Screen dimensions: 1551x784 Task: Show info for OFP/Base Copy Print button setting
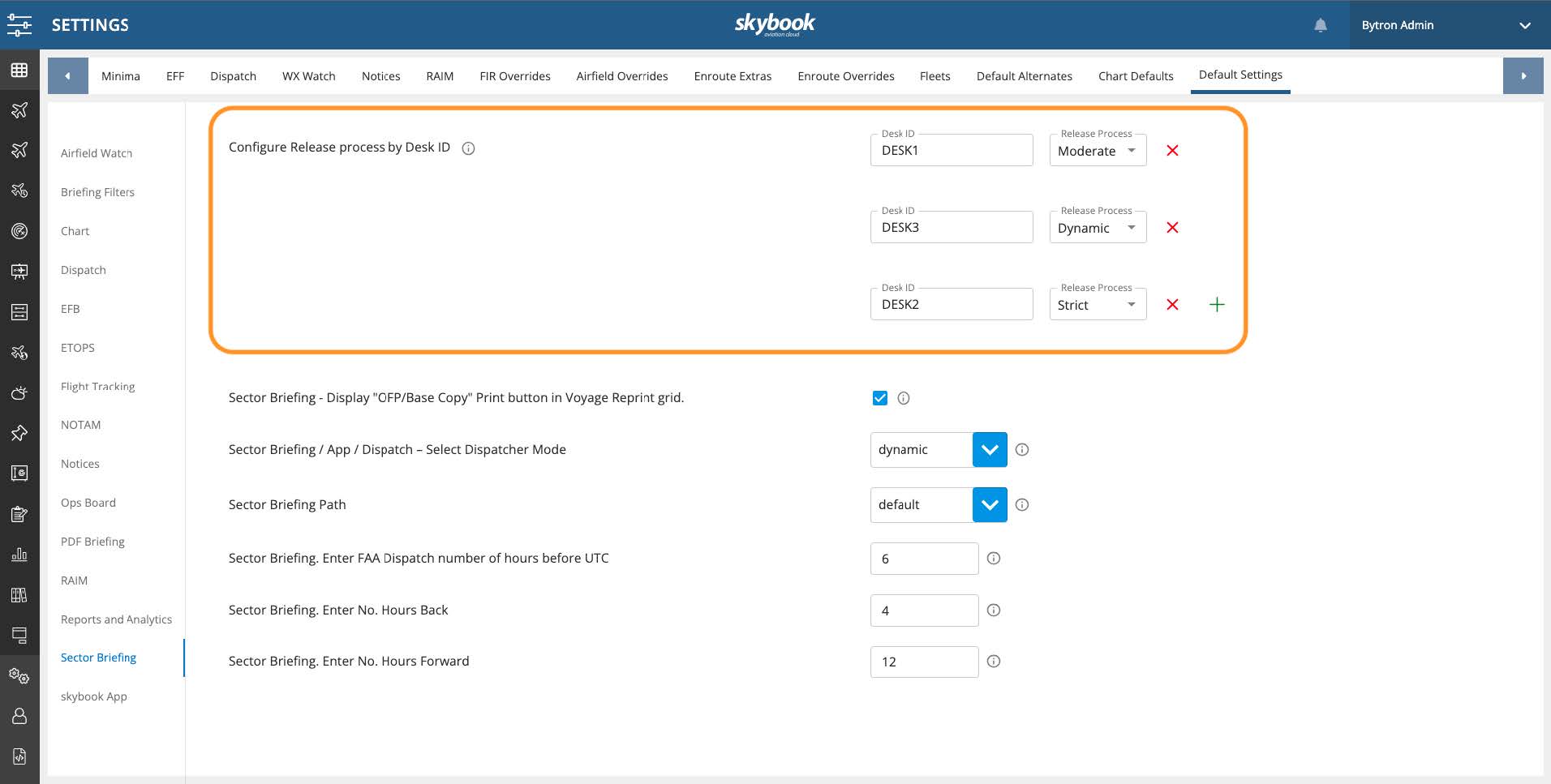(904, 398)
